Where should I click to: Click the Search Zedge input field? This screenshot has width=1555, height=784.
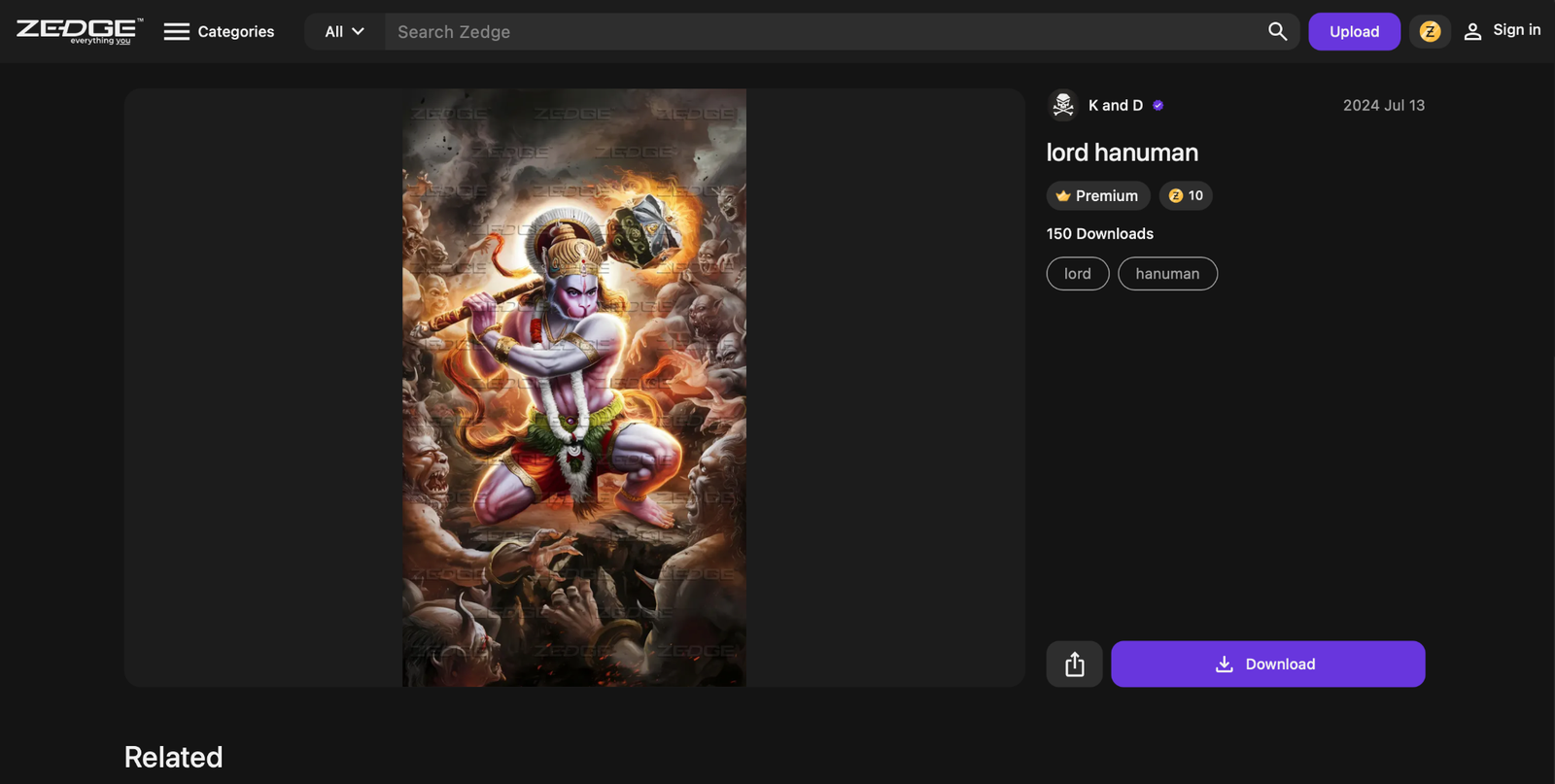coord(824,31)
